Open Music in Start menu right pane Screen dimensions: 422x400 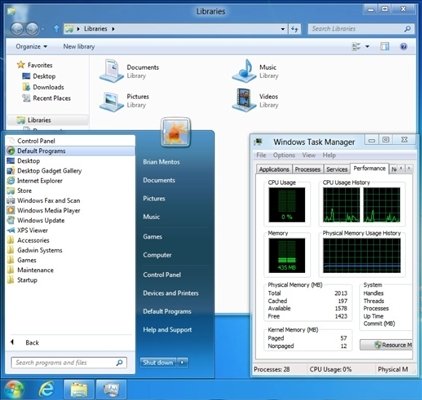pos(151,217)
